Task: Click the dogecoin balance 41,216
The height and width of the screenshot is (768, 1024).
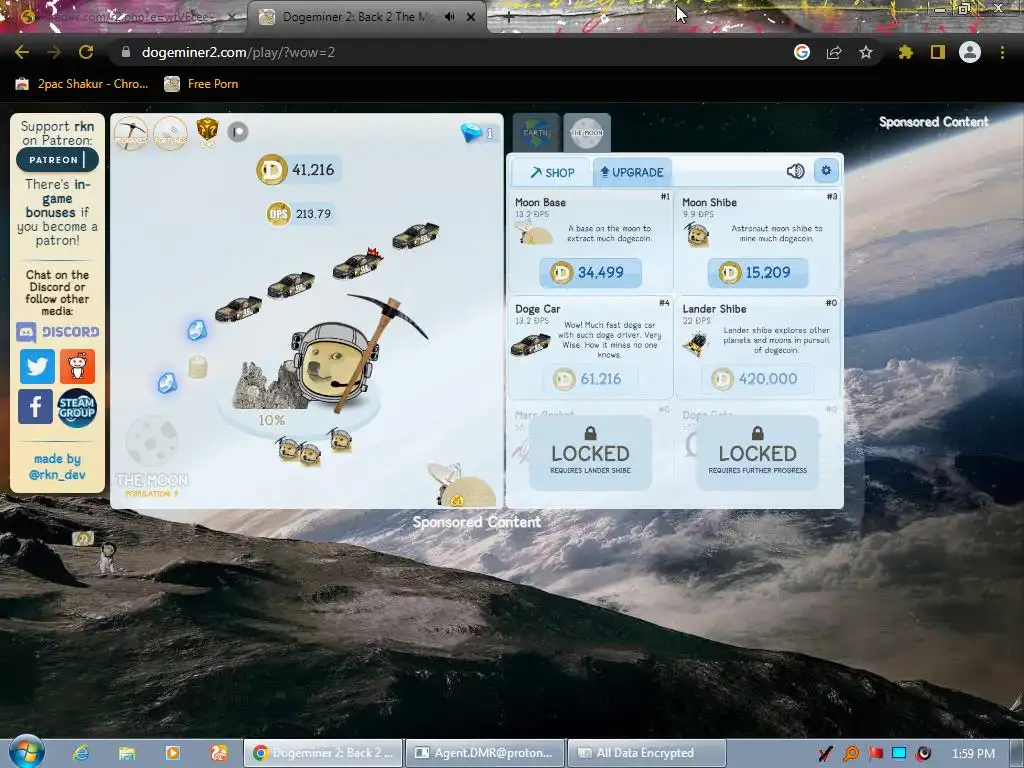Action: coord(297,170)
